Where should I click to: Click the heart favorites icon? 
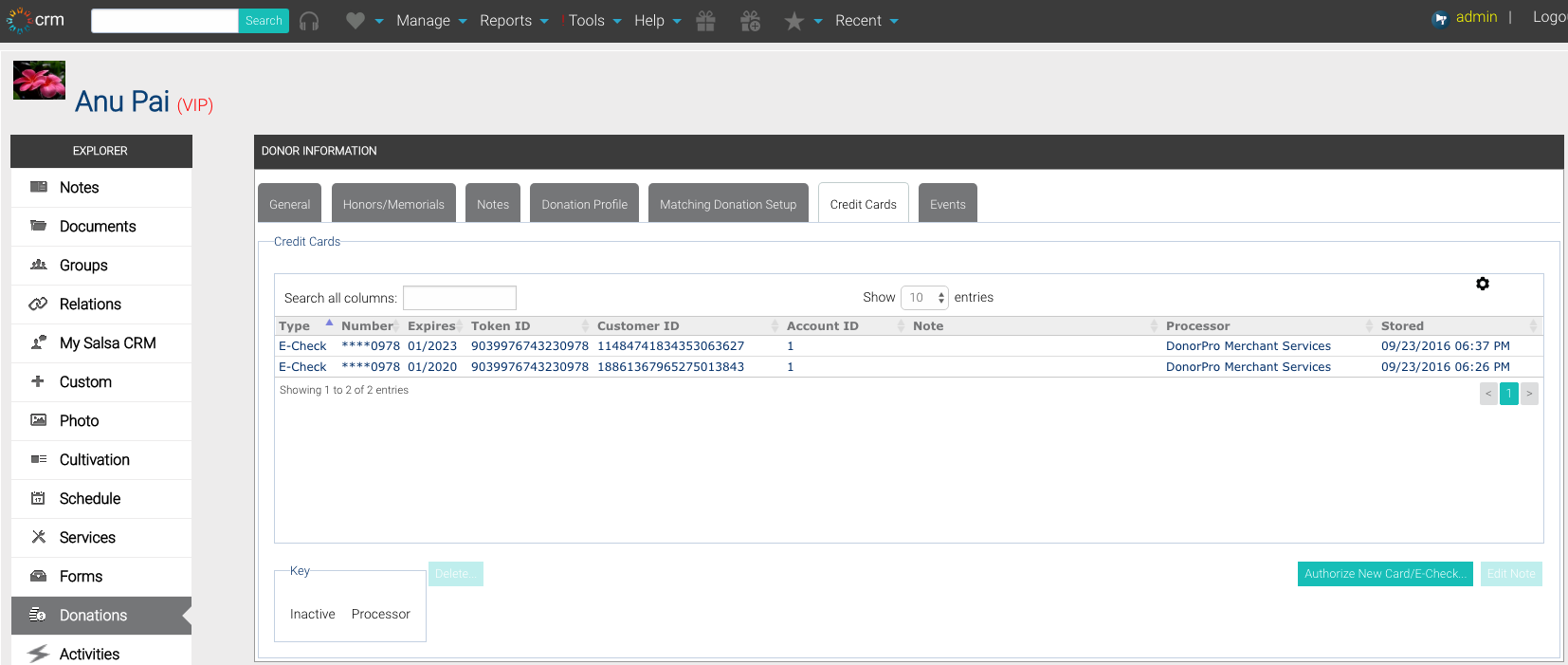[356, 20]
